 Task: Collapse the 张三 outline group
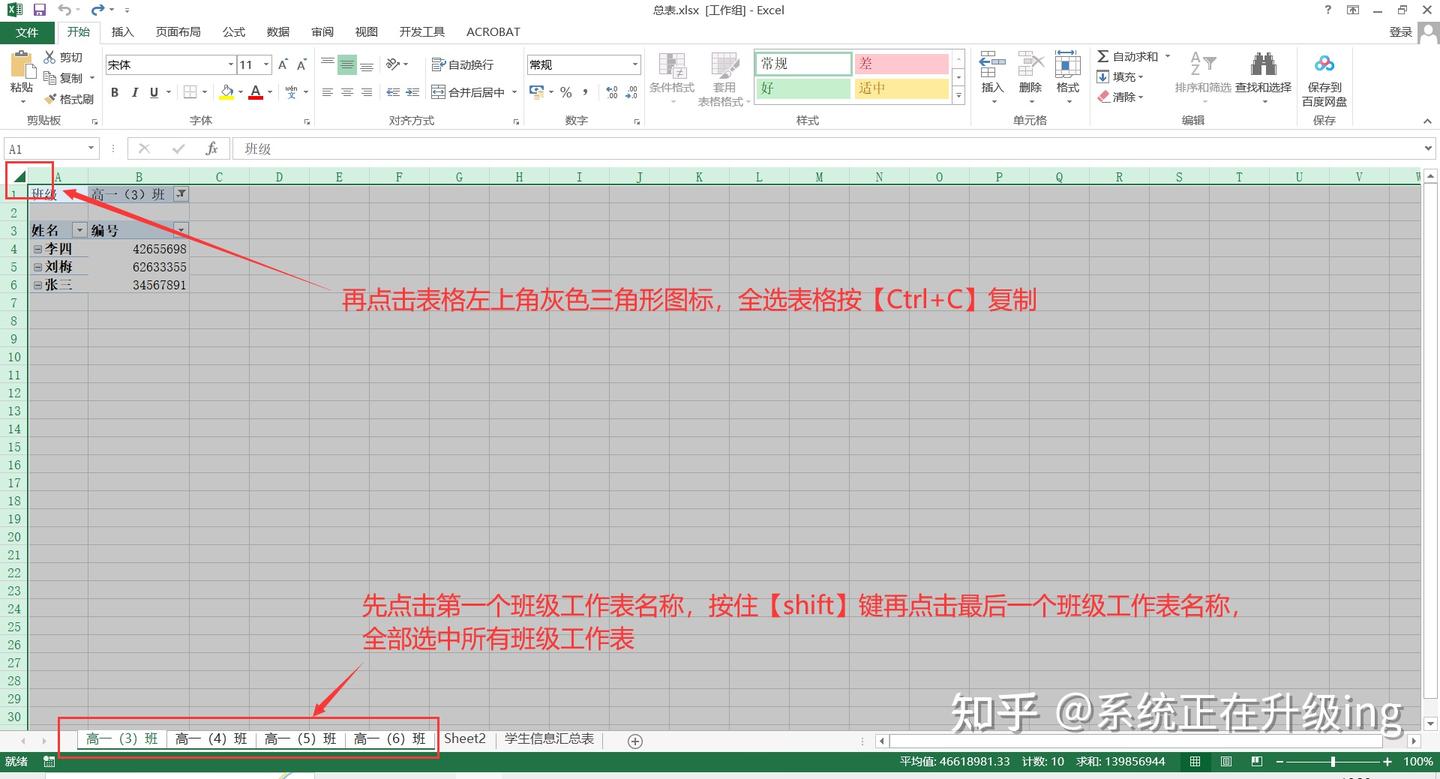coord(36,284)
